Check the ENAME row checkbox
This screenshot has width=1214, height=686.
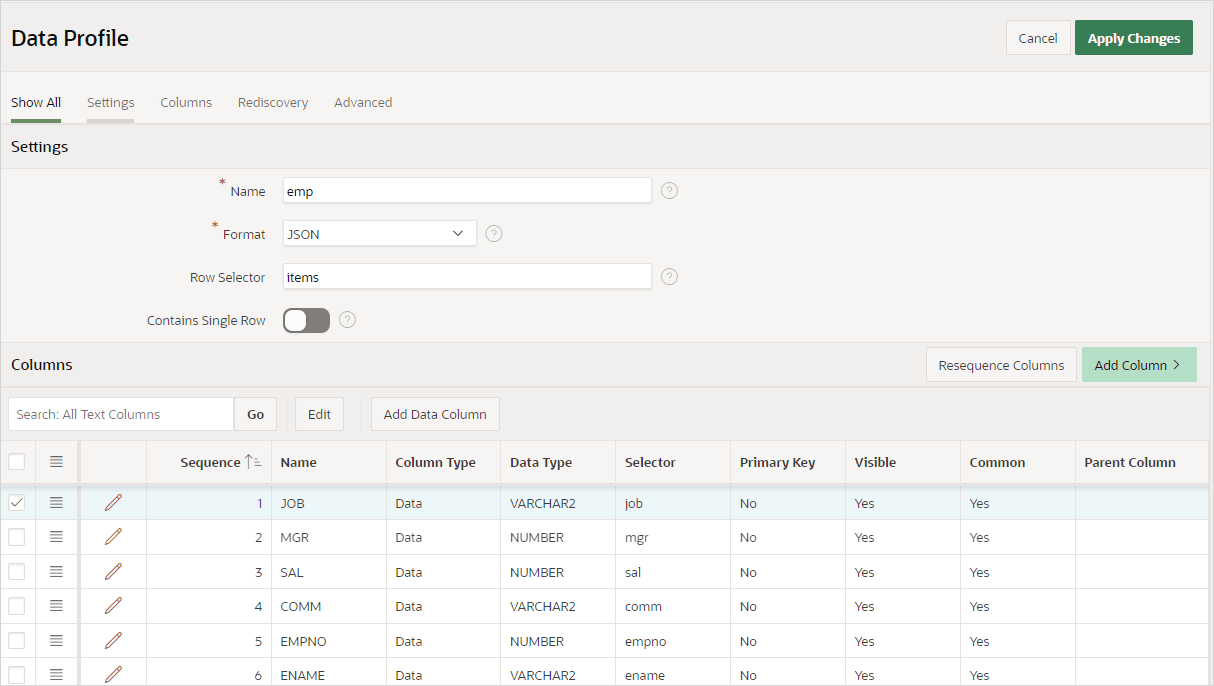pyautogui.click(x=17, y=675)
